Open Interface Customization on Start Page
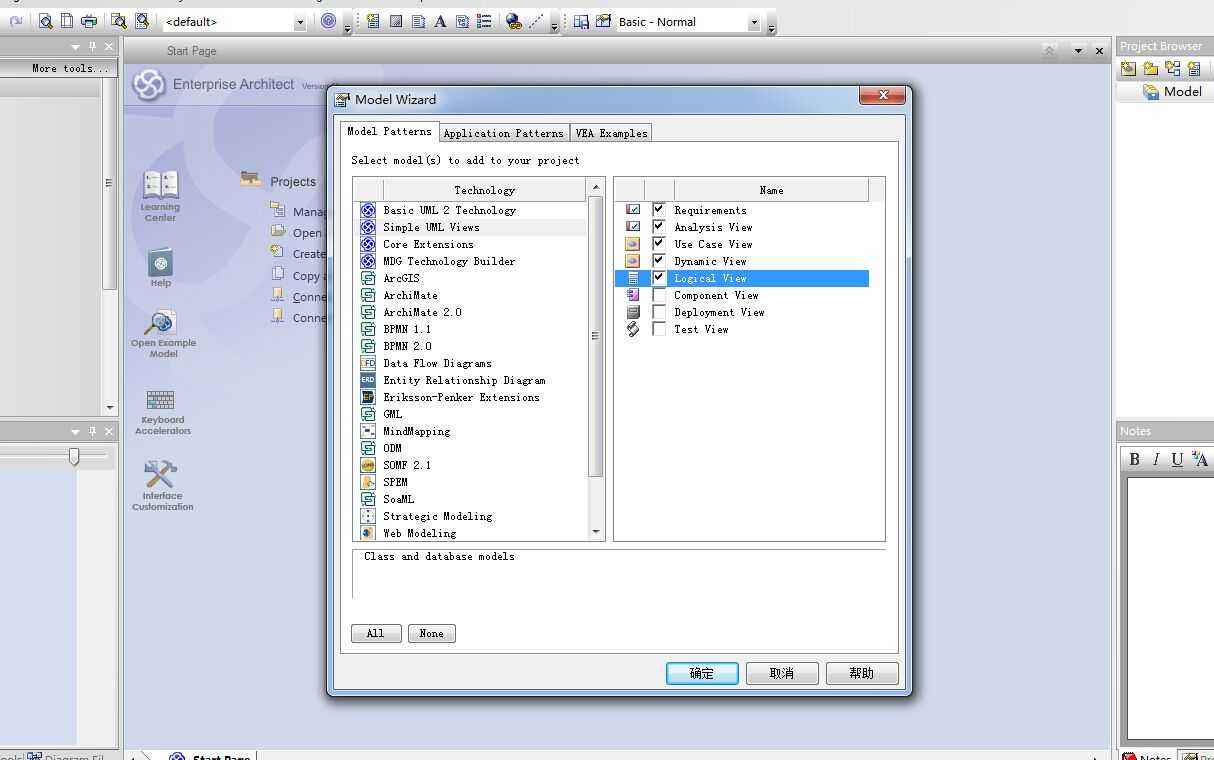The width and height of the screenshot is (1214, 760). [x=162, y=486]
